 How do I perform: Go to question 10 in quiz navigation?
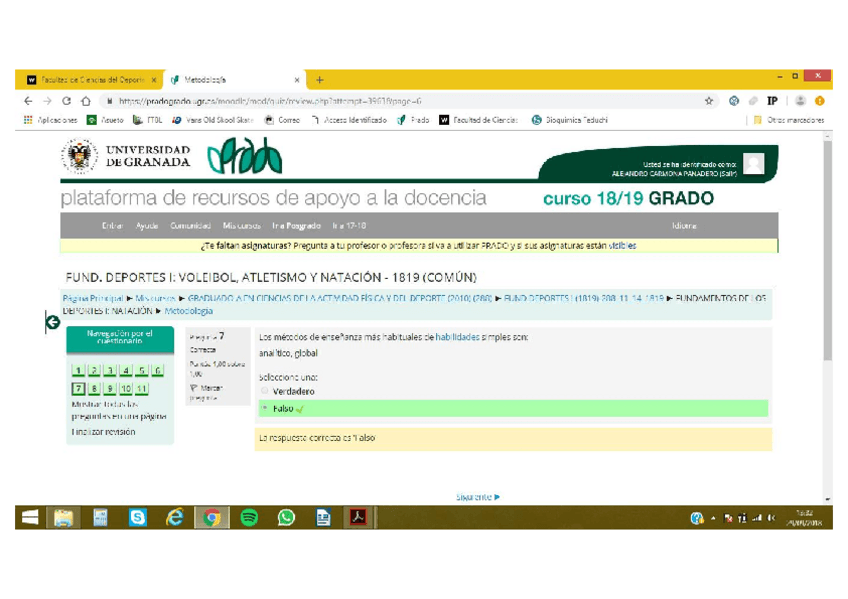(126, 389)
